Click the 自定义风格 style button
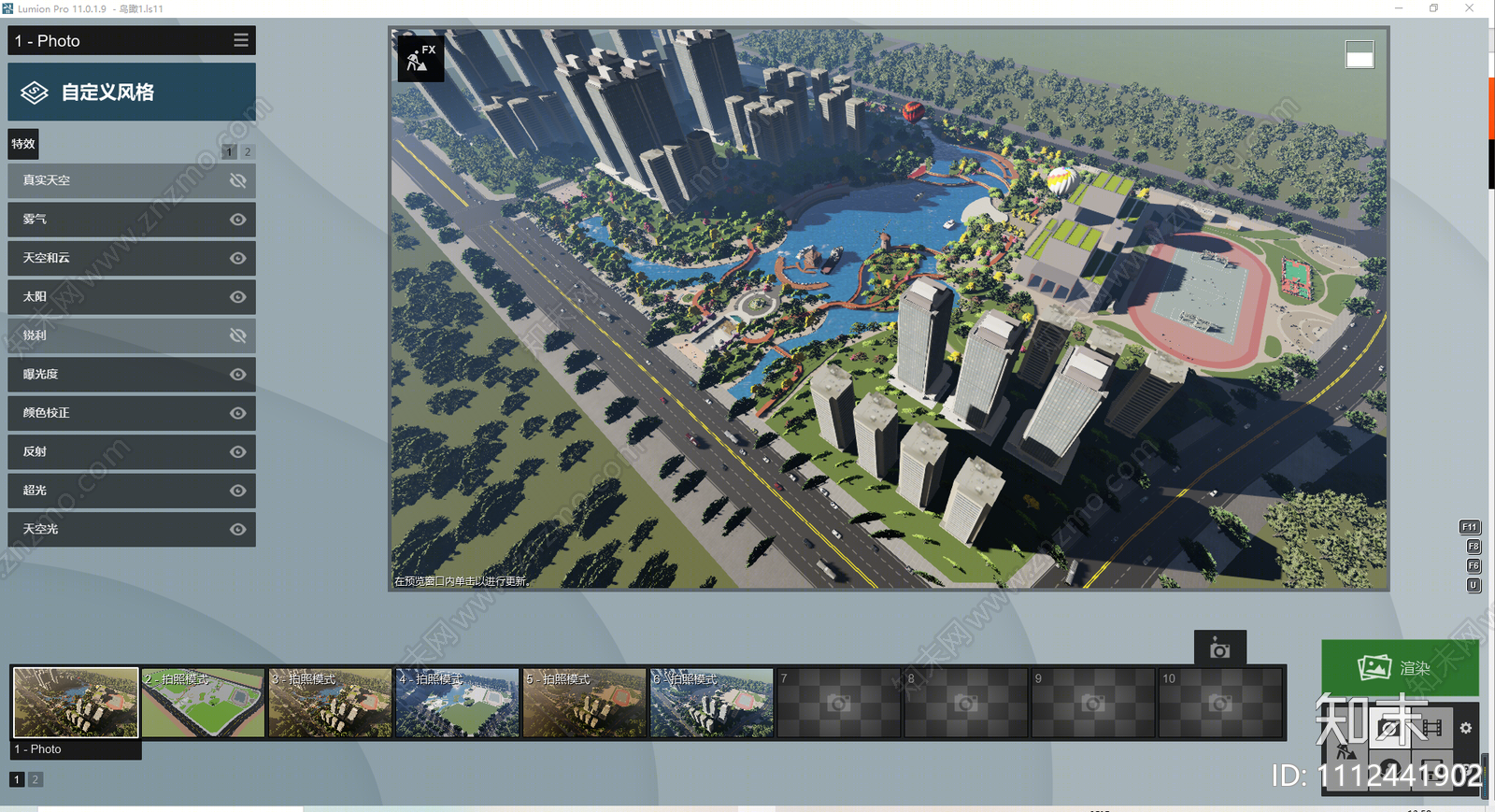 point(132,92)
